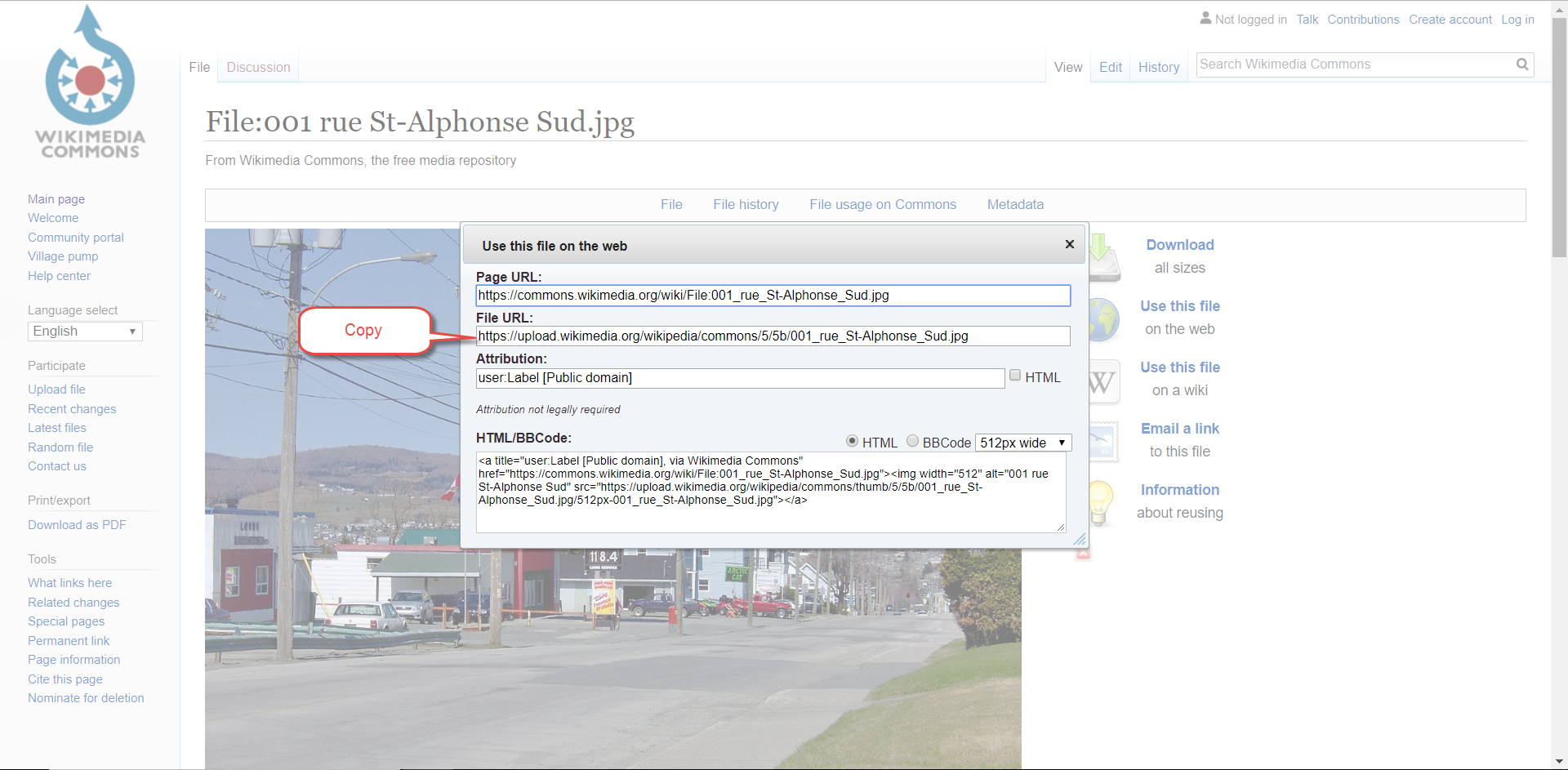Open the Upload file link
Image resolution: width=1568 pixels, height=770 pixels.
(x=56, y=389)
